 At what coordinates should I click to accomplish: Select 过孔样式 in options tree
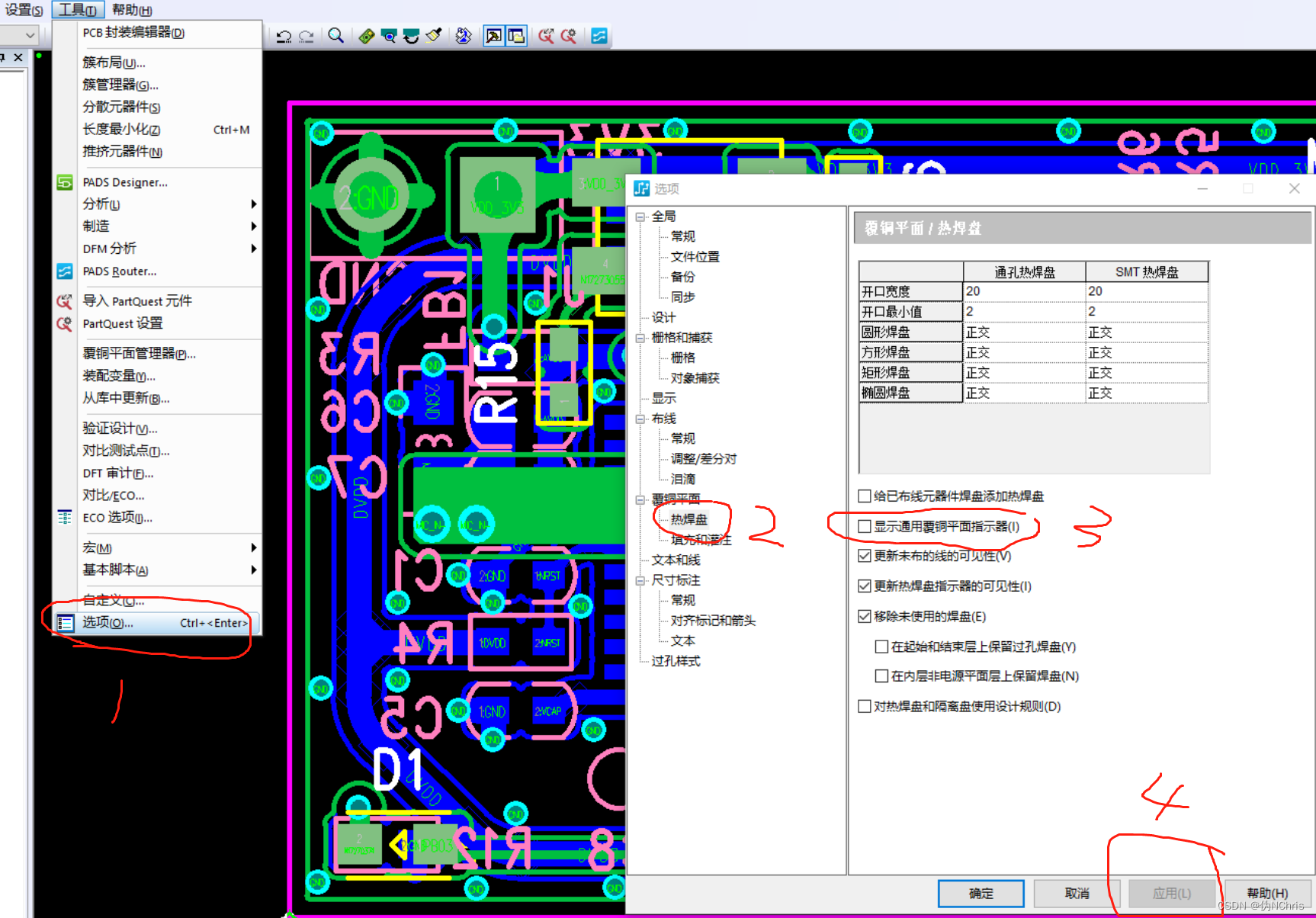pyautogui.click(x=676, y=661)
